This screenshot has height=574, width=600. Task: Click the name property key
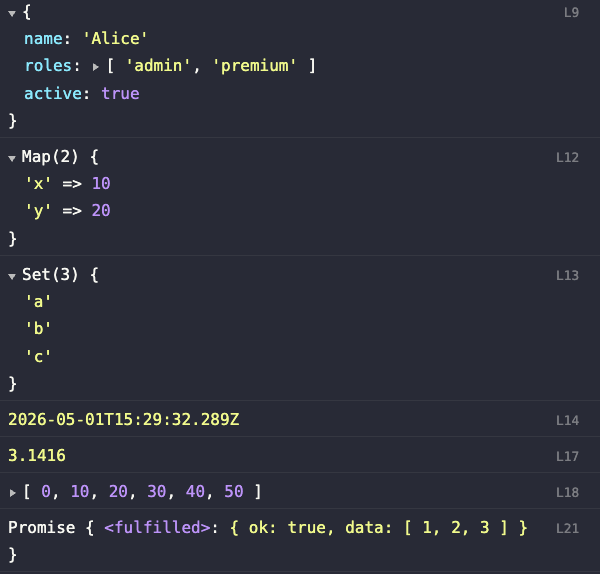pos(43,39)
